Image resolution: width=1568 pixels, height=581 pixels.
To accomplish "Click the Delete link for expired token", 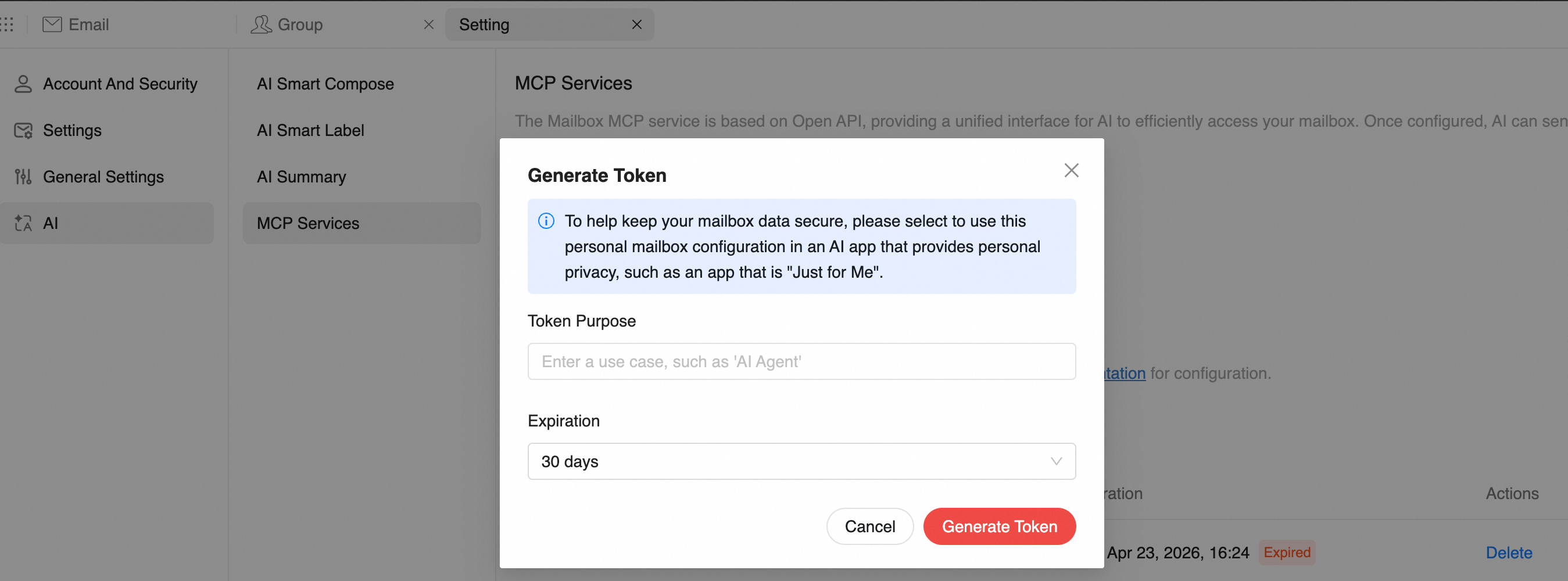I will pos(1508,553).
